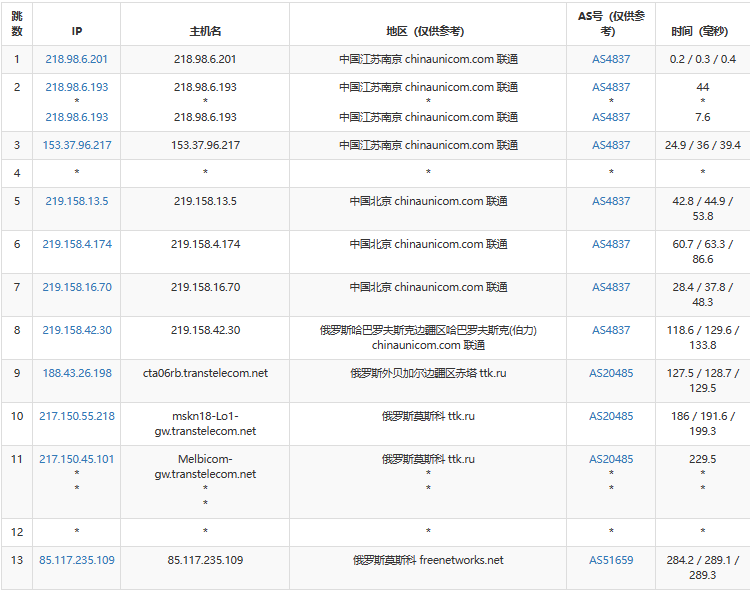Open IP link 188.43.26.198

[77, 374]
